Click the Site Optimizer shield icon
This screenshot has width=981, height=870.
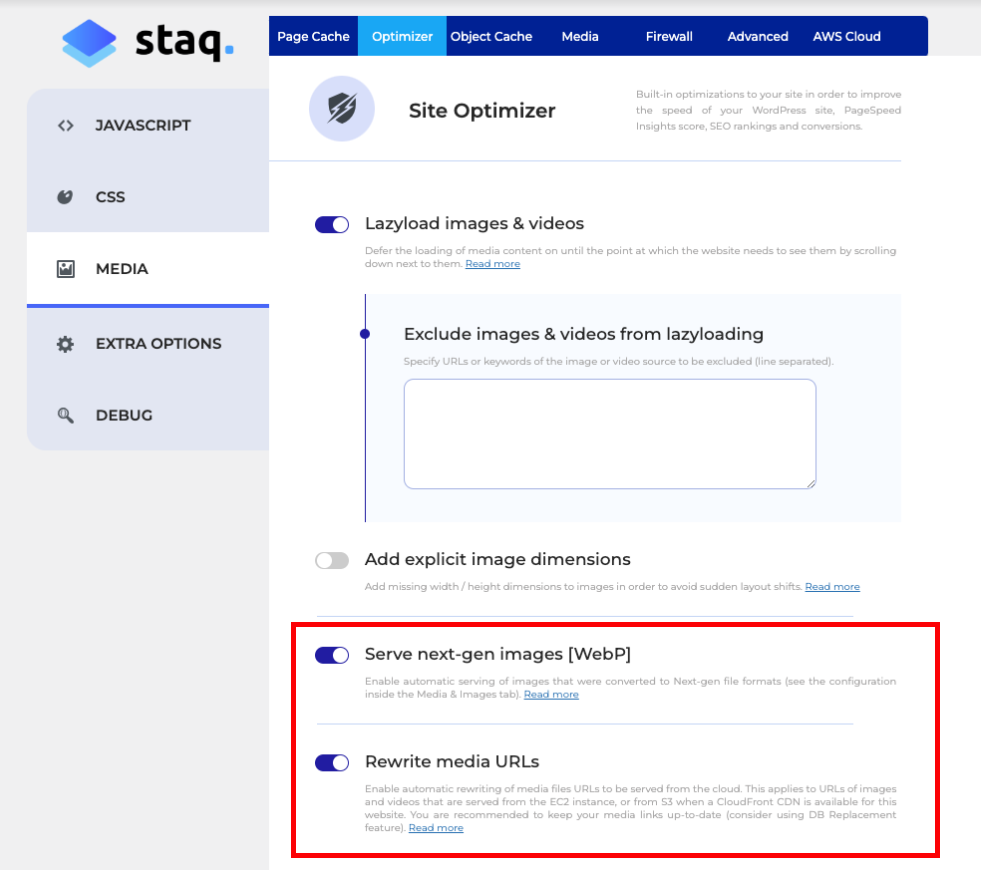[341, 108]
